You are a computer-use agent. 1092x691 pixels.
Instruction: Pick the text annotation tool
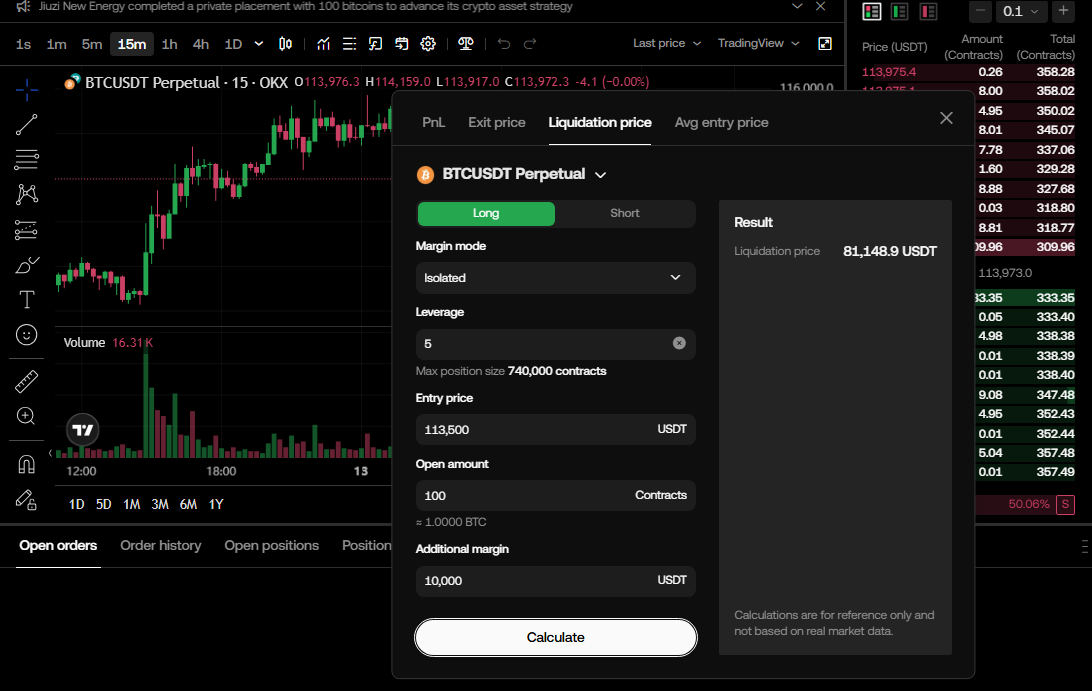point(27,299)
